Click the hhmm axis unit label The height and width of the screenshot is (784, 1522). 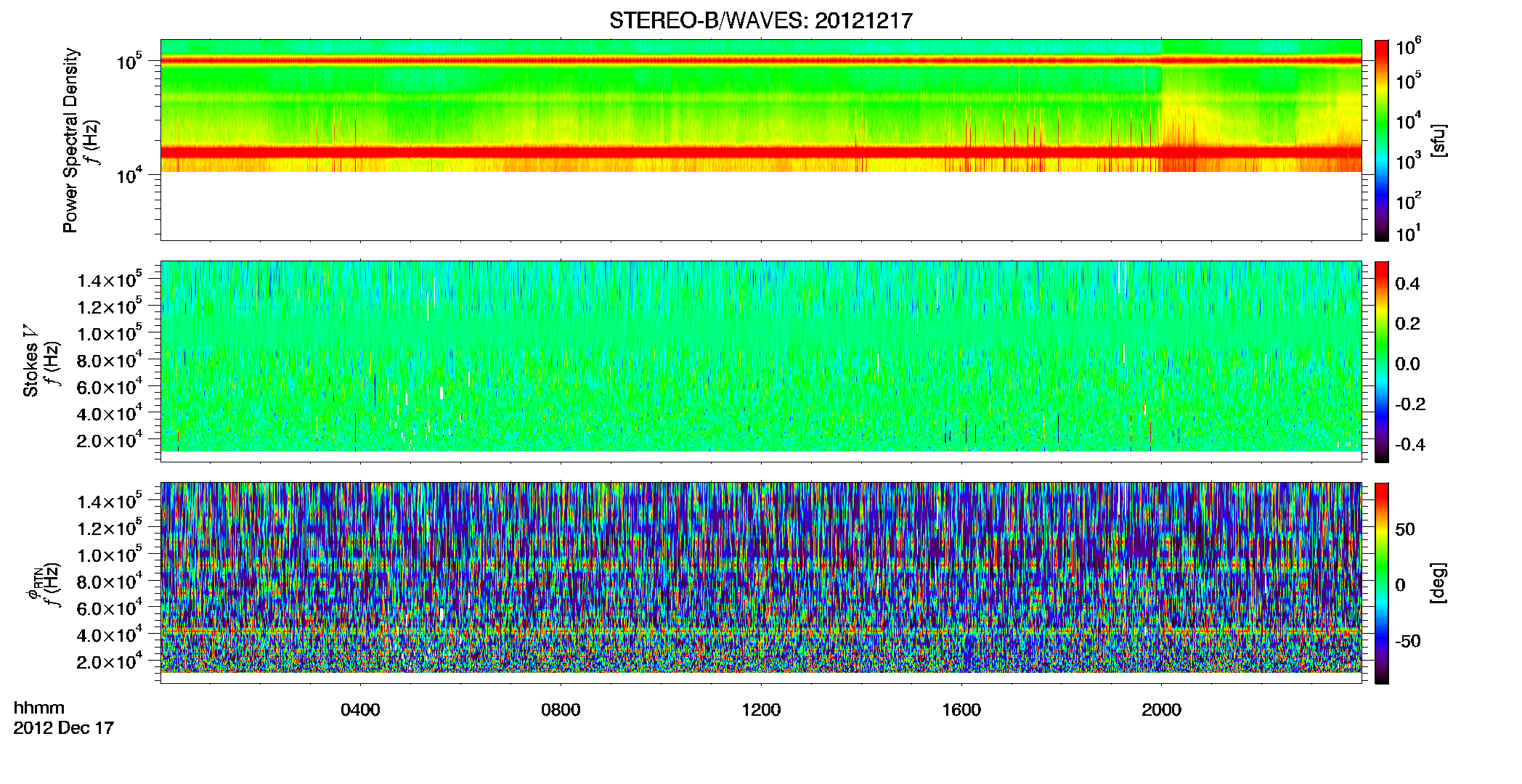[x=39, y=708]
